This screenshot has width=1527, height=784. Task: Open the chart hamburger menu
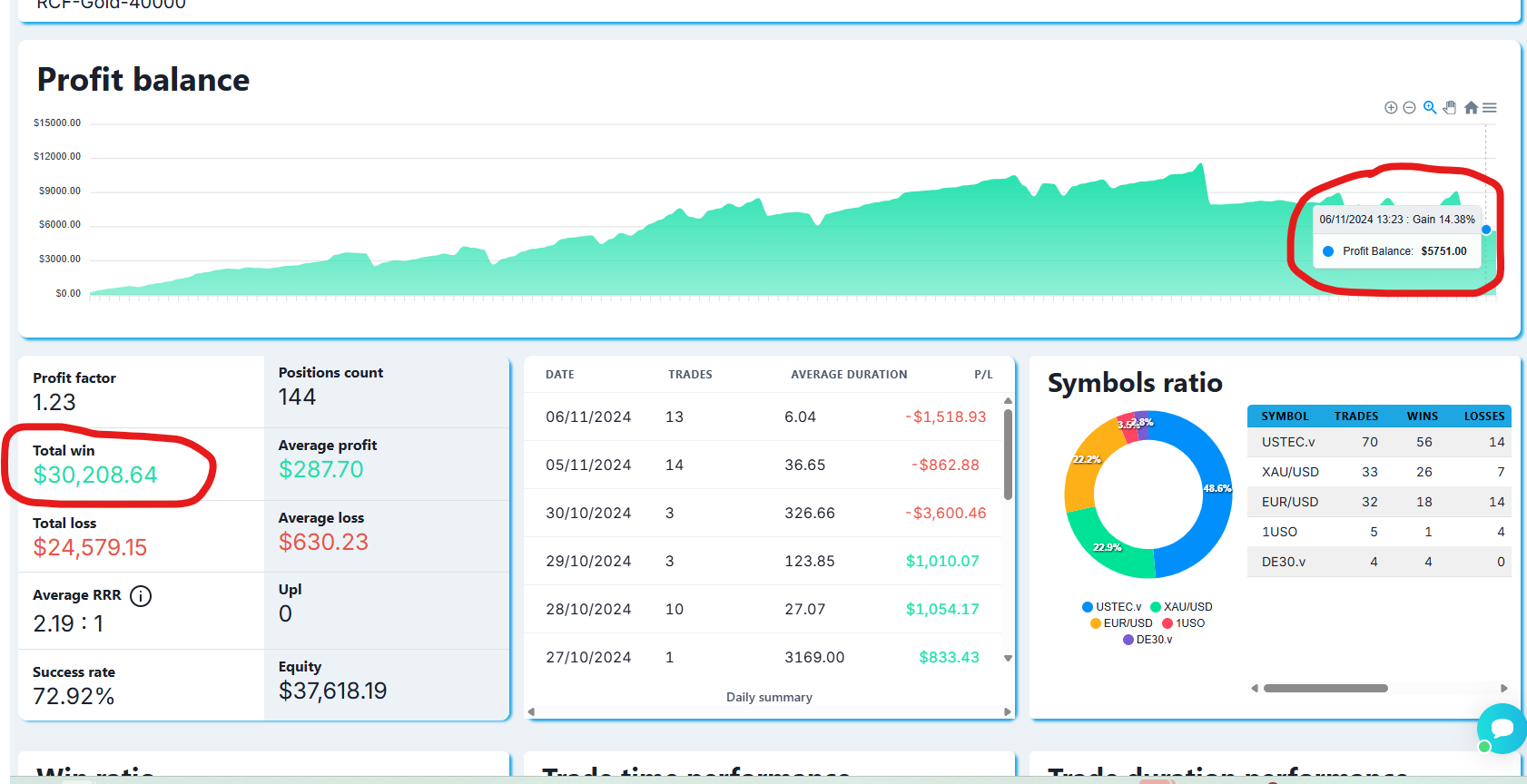coord(1490,108)
